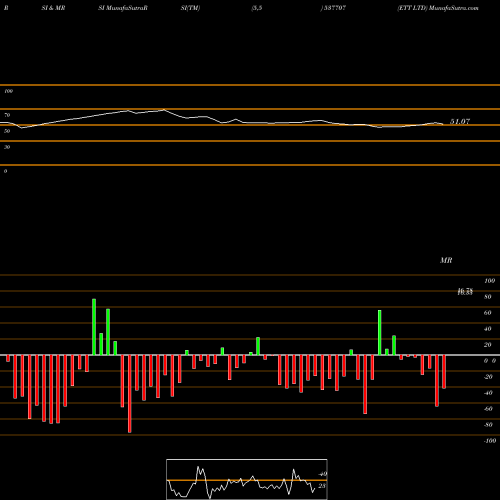500x500 pixels.
Task: Click the last red bar at the histogram's right end
Action: (x=444, y=372)
